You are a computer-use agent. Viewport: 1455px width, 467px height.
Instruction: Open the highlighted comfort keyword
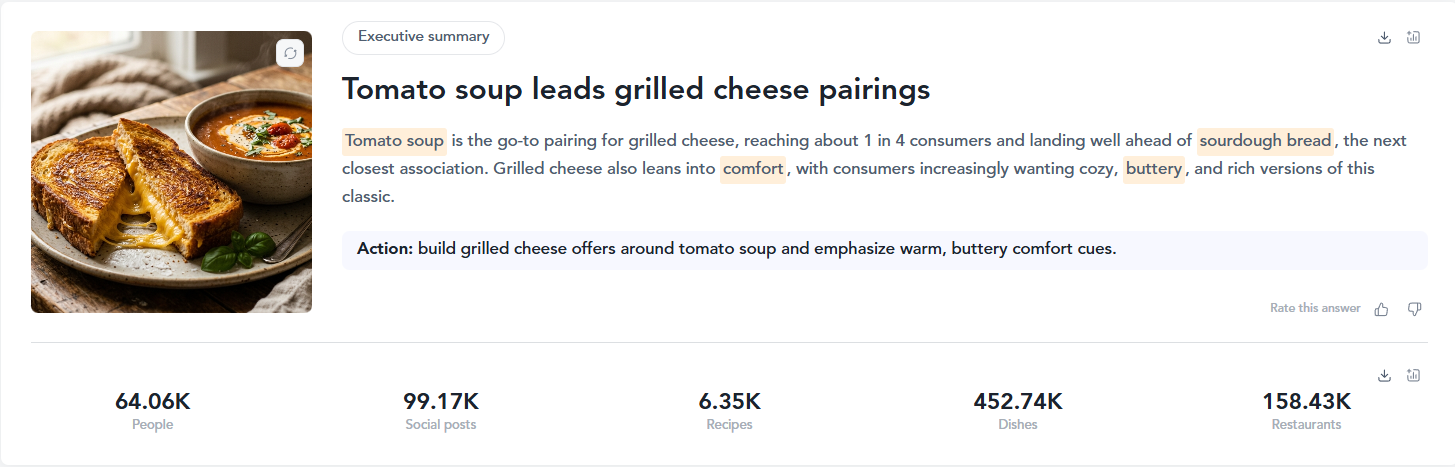point(753,169)
